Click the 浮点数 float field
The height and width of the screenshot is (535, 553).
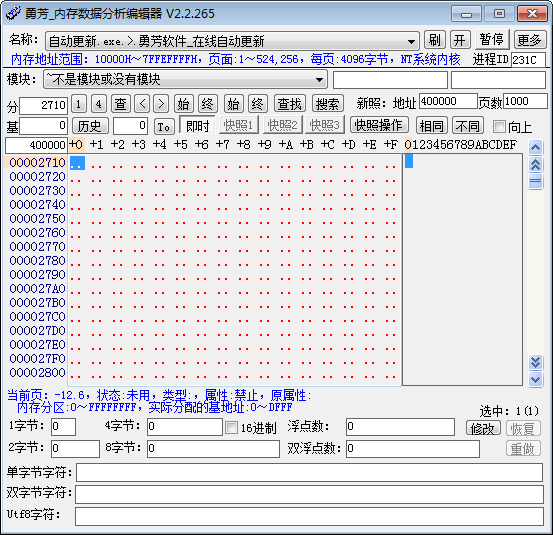pos(400,427)
